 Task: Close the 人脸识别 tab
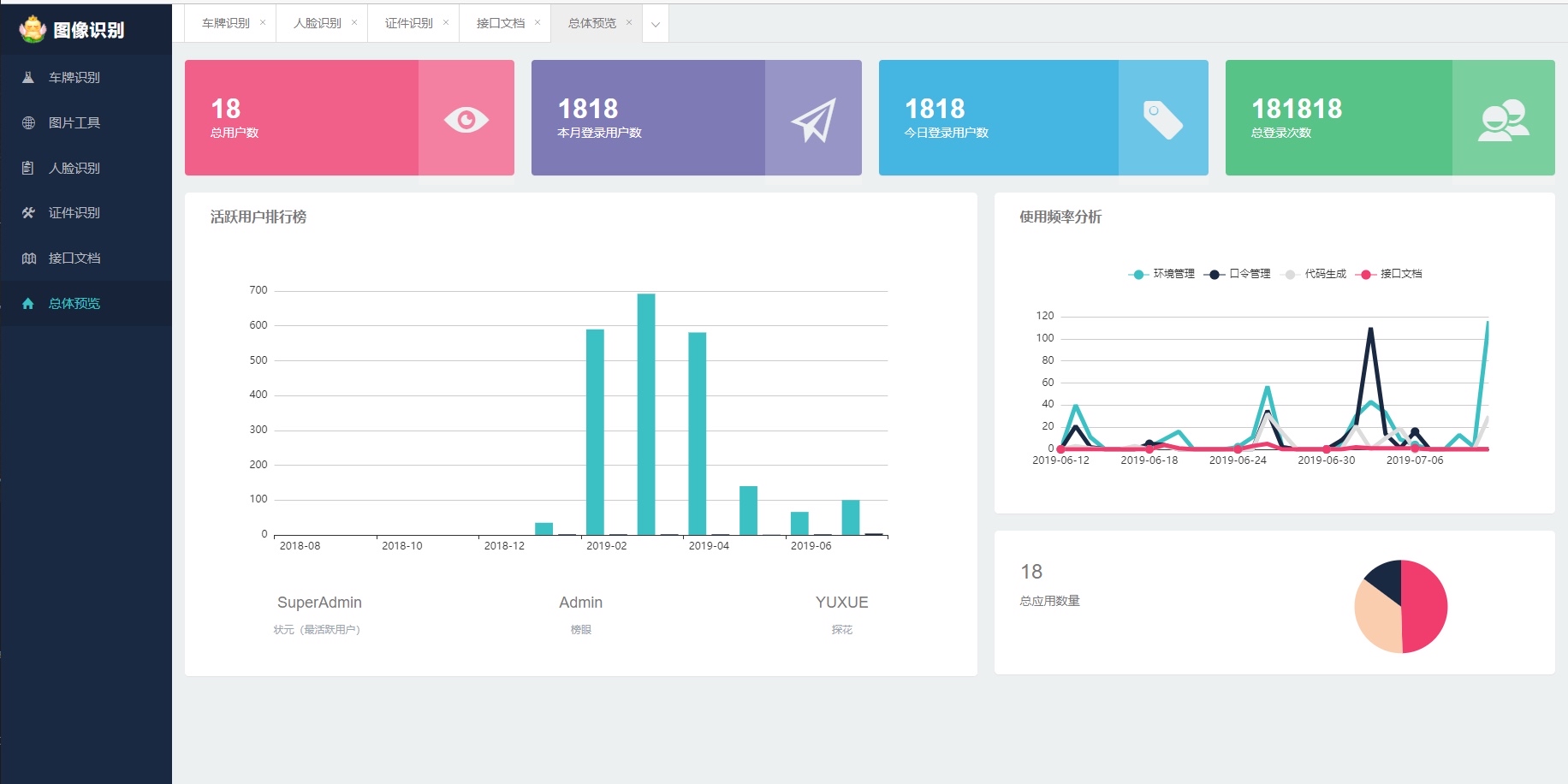354,22
